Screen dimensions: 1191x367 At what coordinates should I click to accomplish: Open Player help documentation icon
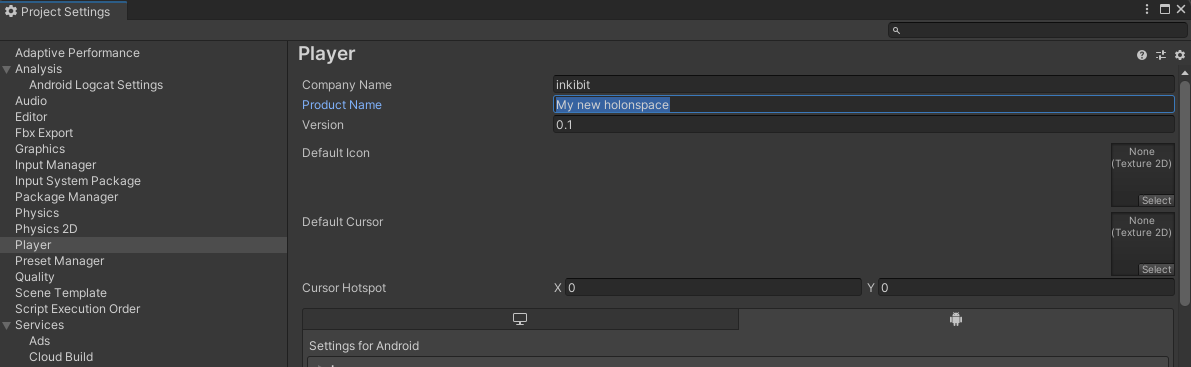(1141, 55)
